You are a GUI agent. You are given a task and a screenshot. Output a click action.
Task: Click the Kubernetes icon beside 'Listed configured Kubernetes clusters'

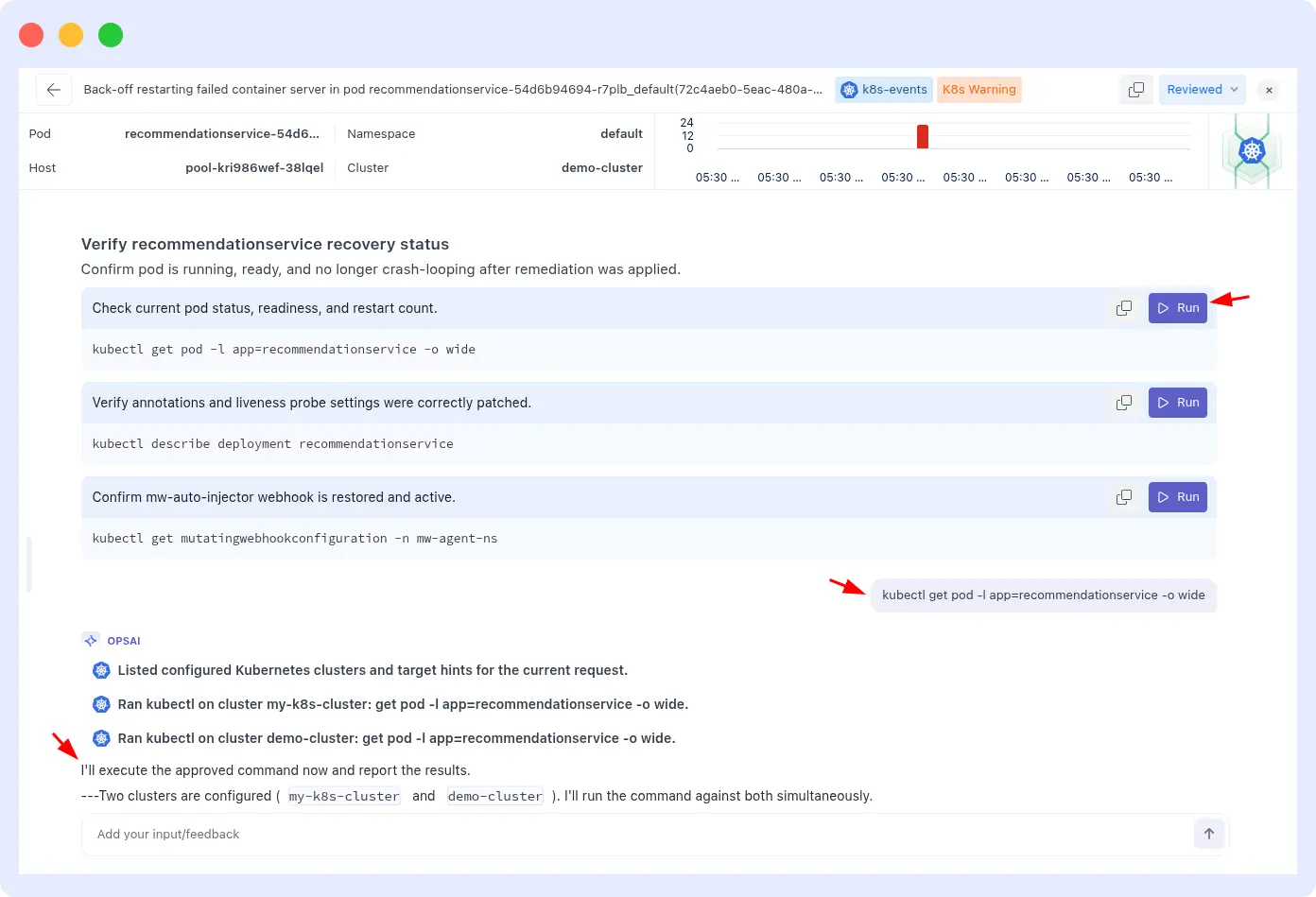101,670
